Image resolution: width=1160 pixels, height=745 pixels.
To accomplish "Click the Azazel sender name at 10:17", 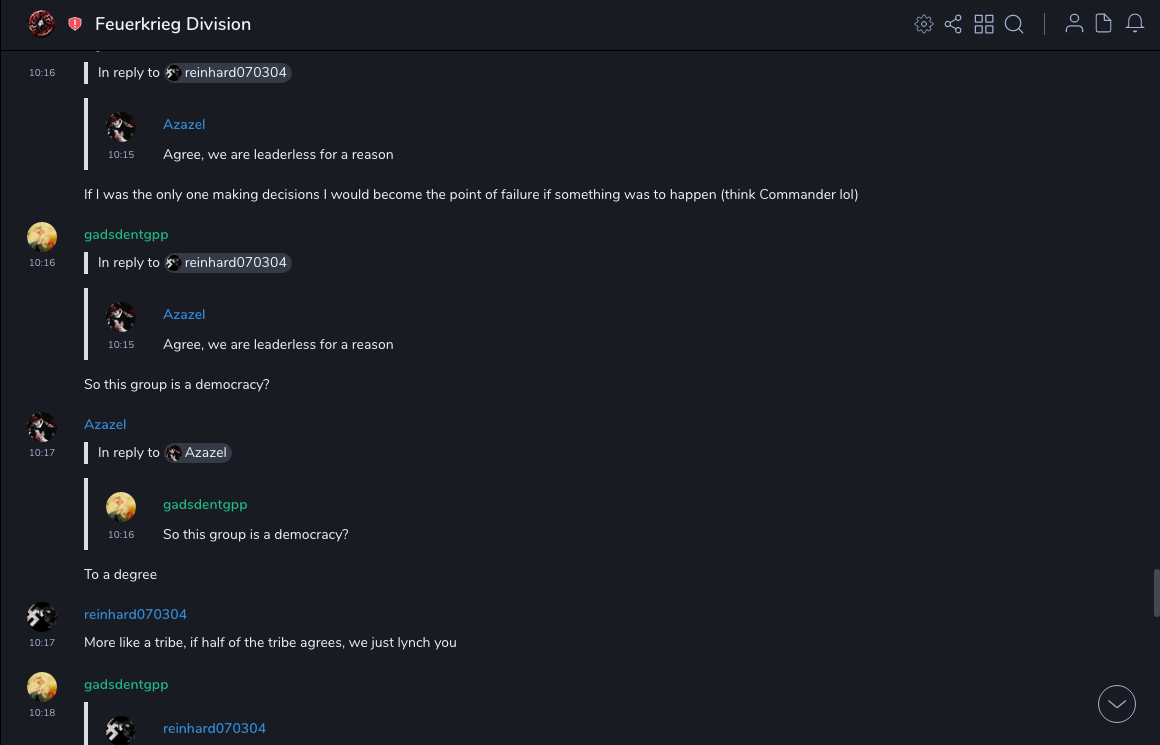I will [x=105, y=424].
